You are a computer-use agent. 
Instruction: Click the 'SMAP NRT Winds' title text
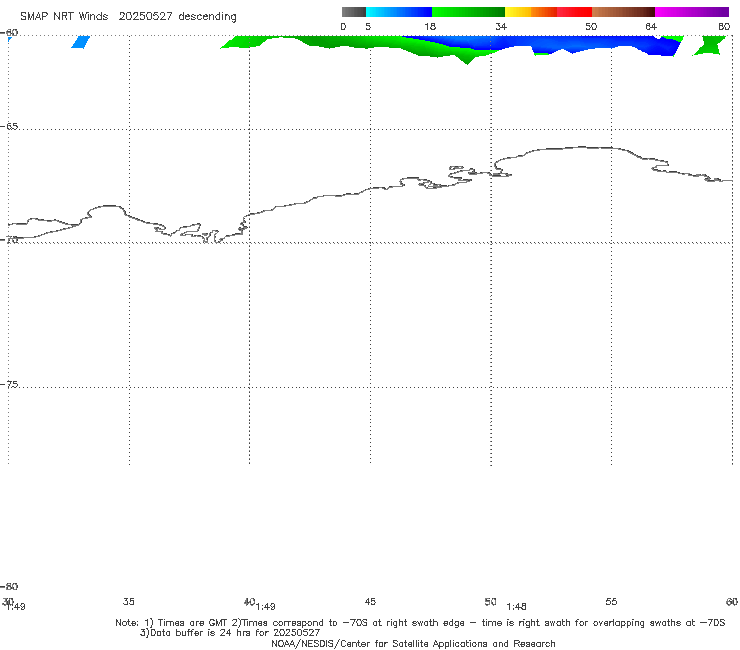click(x=64, y=16)
